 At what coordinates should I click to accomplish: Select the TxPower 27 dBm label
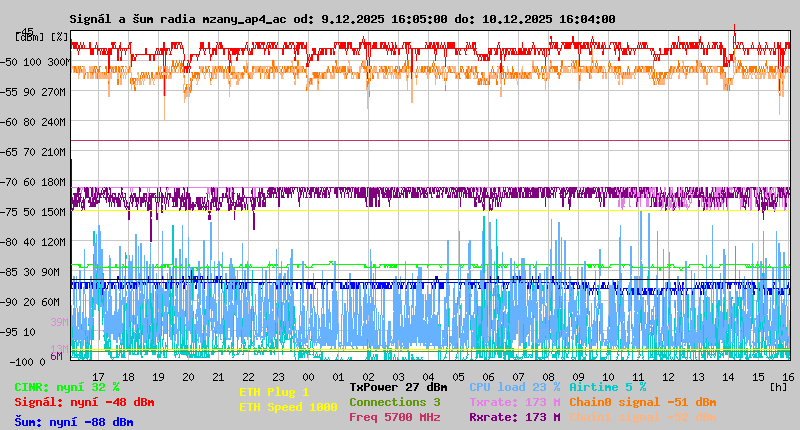(x=398, y=386)
